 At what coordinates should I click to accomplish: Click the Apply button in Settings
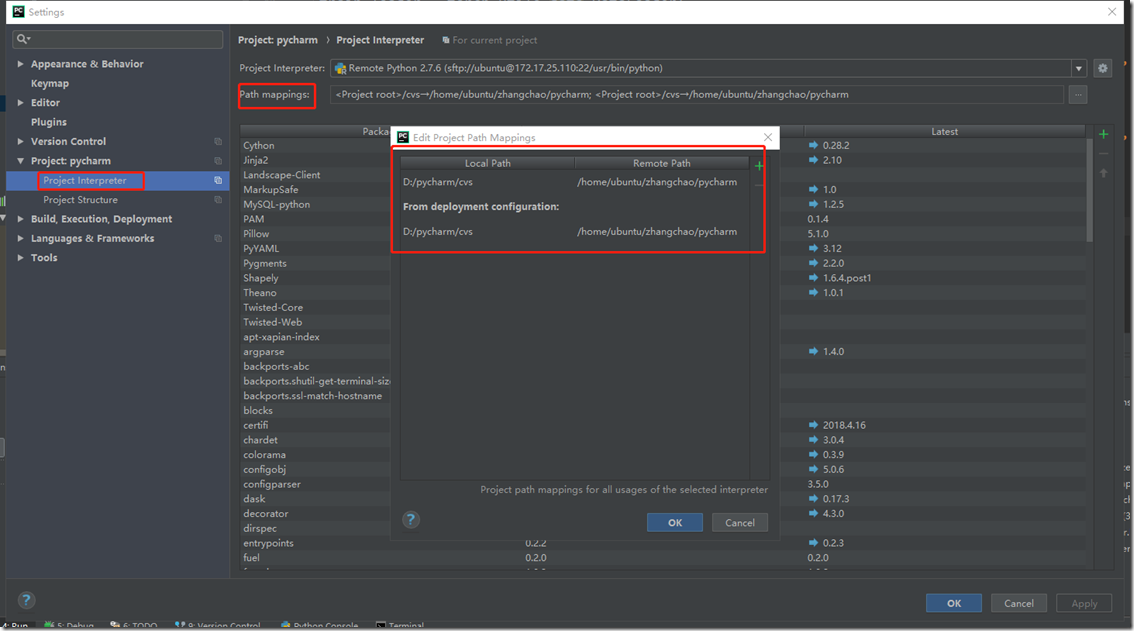(x=1084, y=603)
